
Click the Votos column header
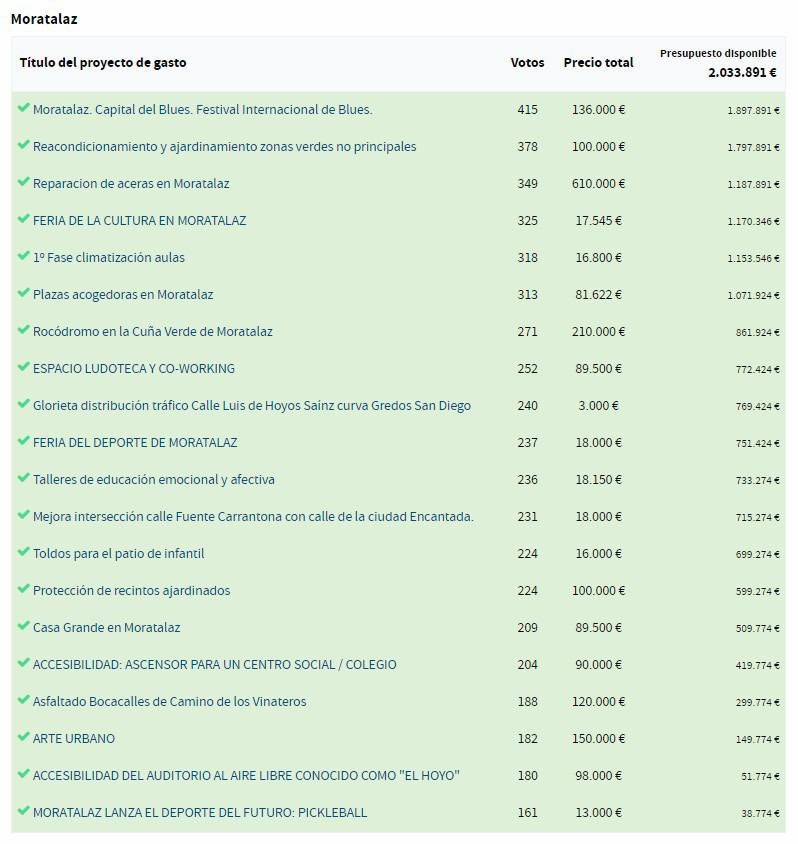[x=527, y=63]
